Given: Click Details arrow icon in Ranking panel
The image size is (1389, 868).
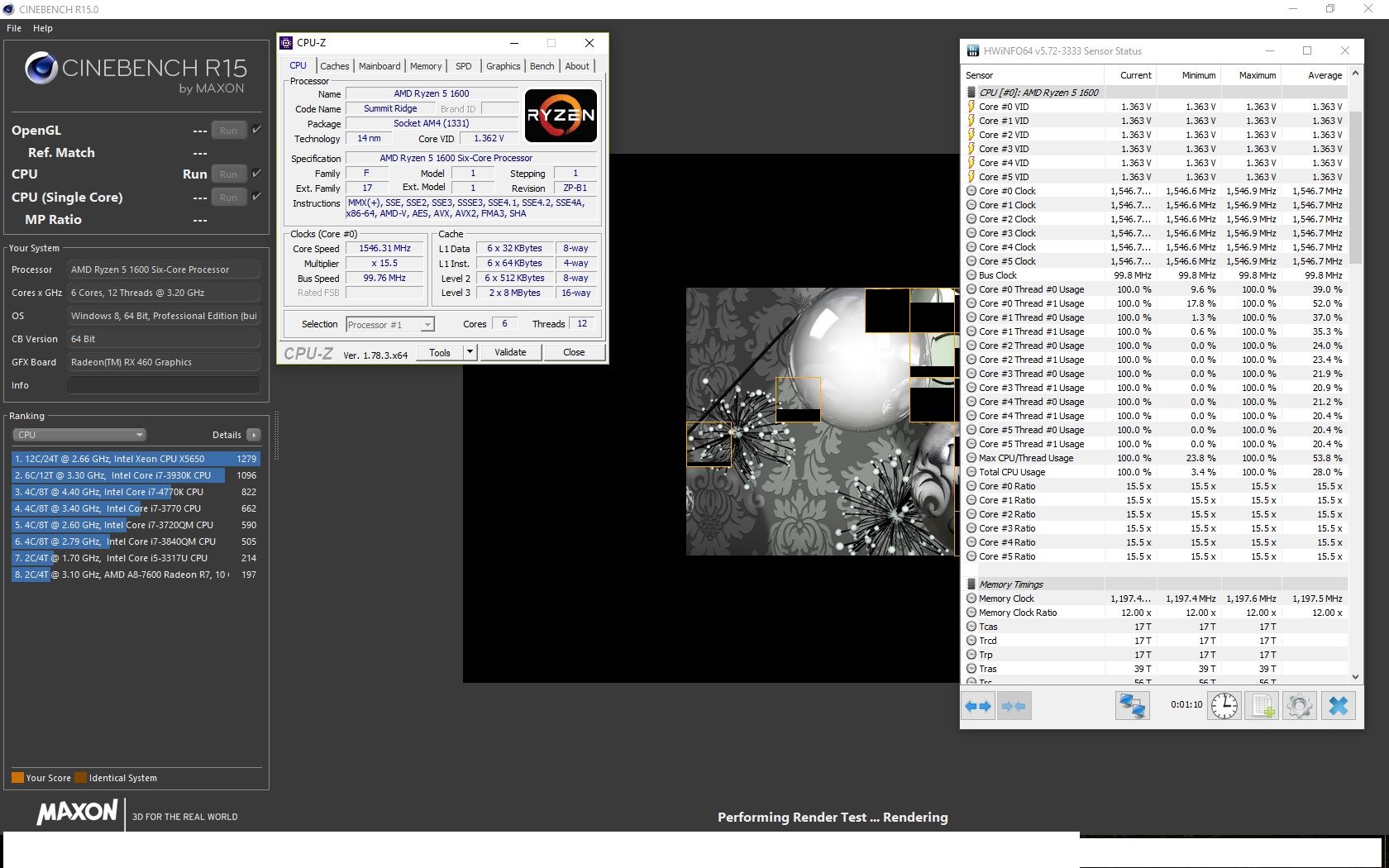Looking at the screenshot, I should click(254, 435).
